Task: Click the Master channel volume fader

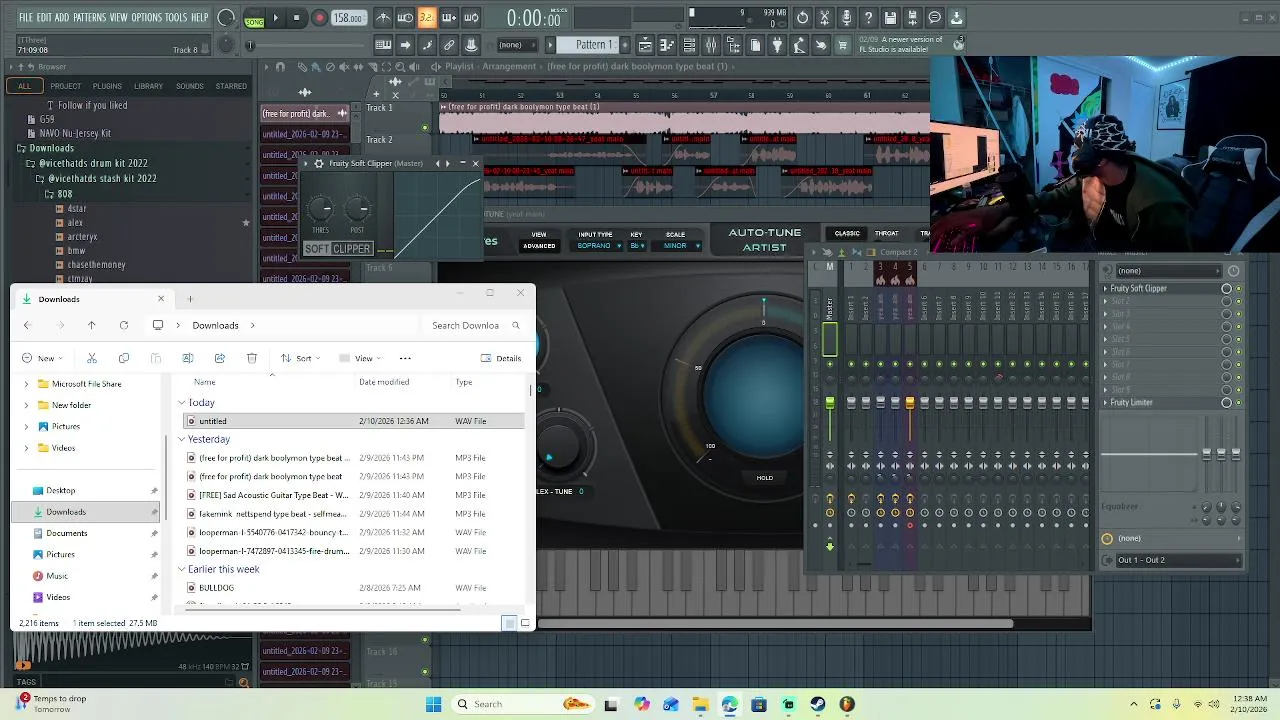Action: (829, 403)
